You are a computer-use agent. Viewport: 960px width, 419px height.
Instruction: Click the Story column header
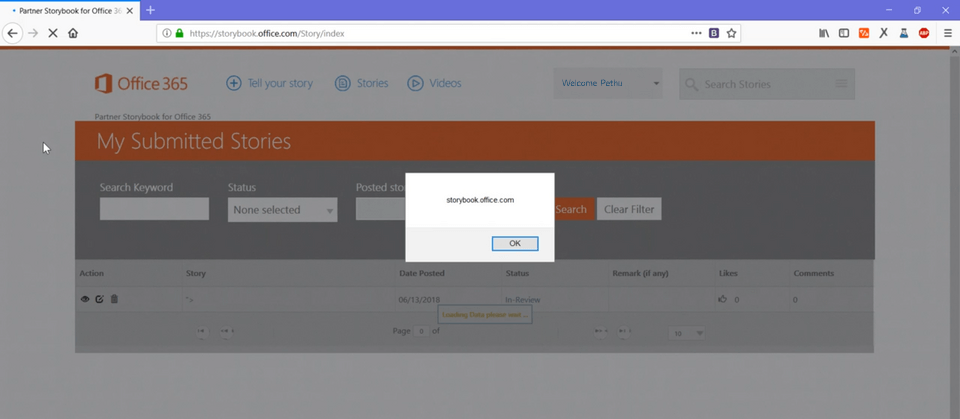tap(196, 273)
